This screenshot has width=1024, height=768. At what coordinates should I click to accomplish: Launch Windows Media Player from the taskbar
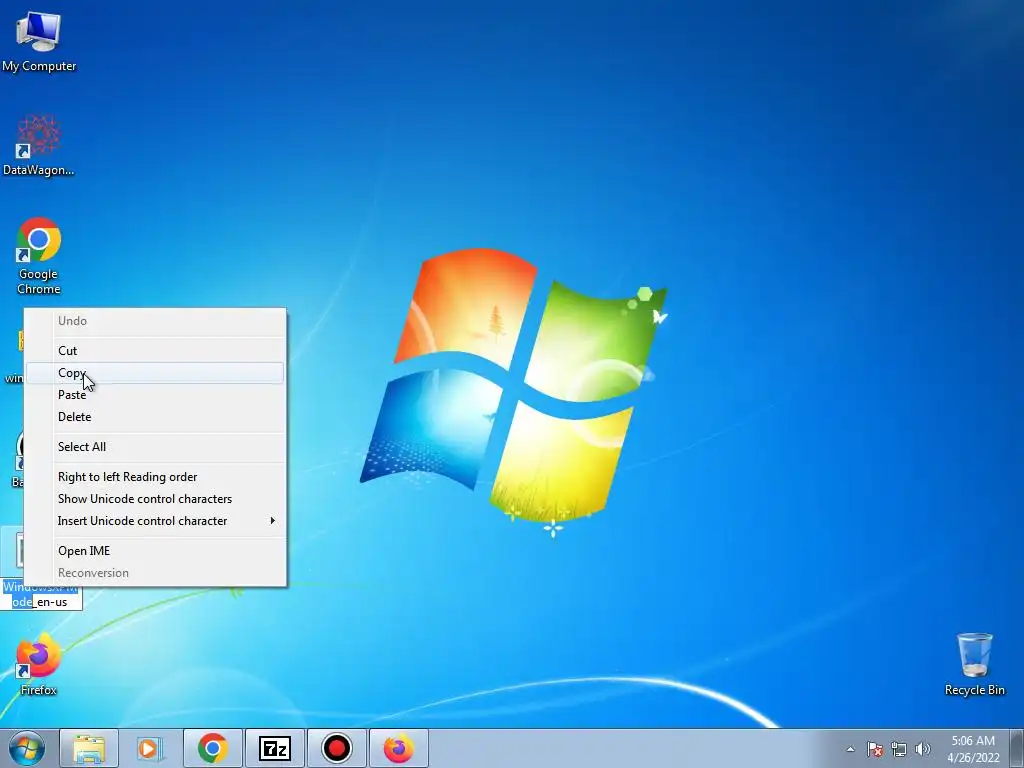[150, 748]
